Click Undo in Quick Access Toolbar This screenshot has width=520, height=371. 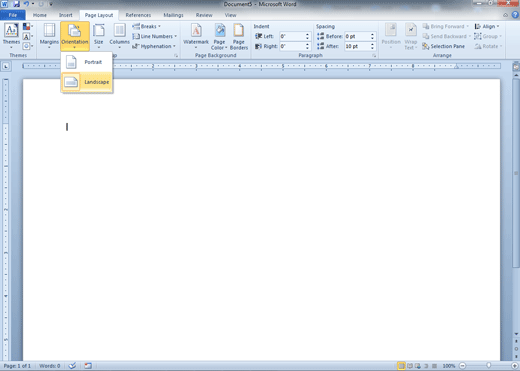tap(26, 4)
